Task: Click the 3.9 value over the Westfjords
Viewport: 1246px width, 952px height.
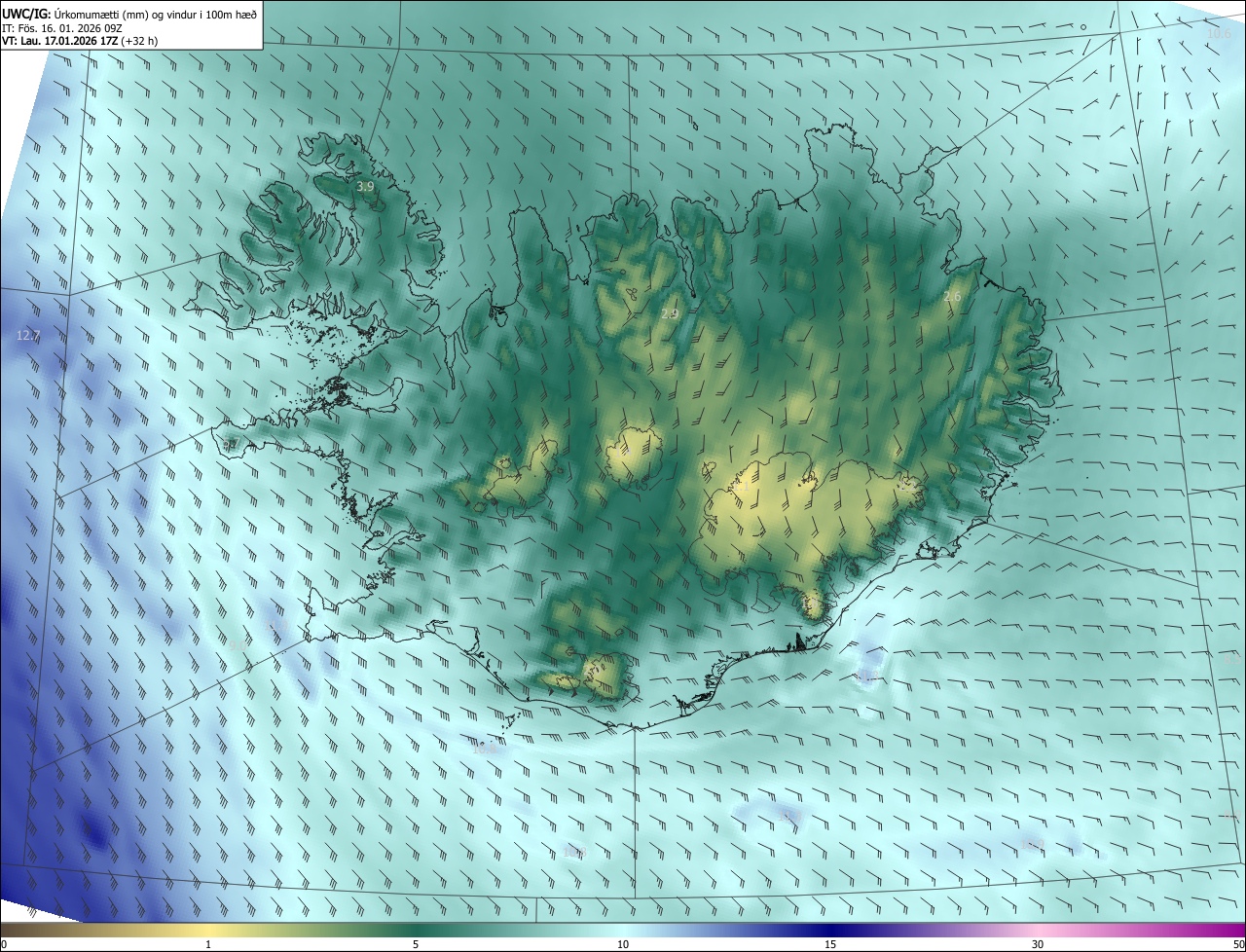Action: pos(365,186)
